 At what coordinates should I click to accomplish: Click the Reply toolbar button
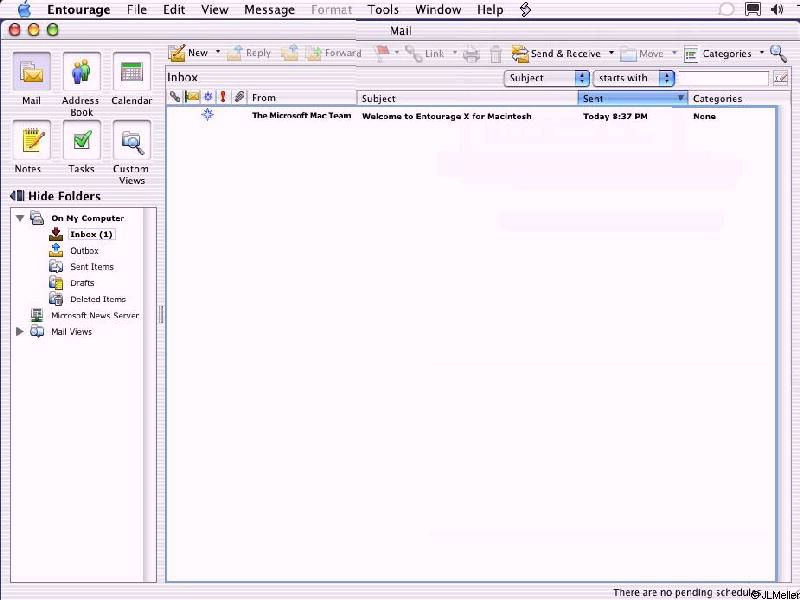(248, 53)
